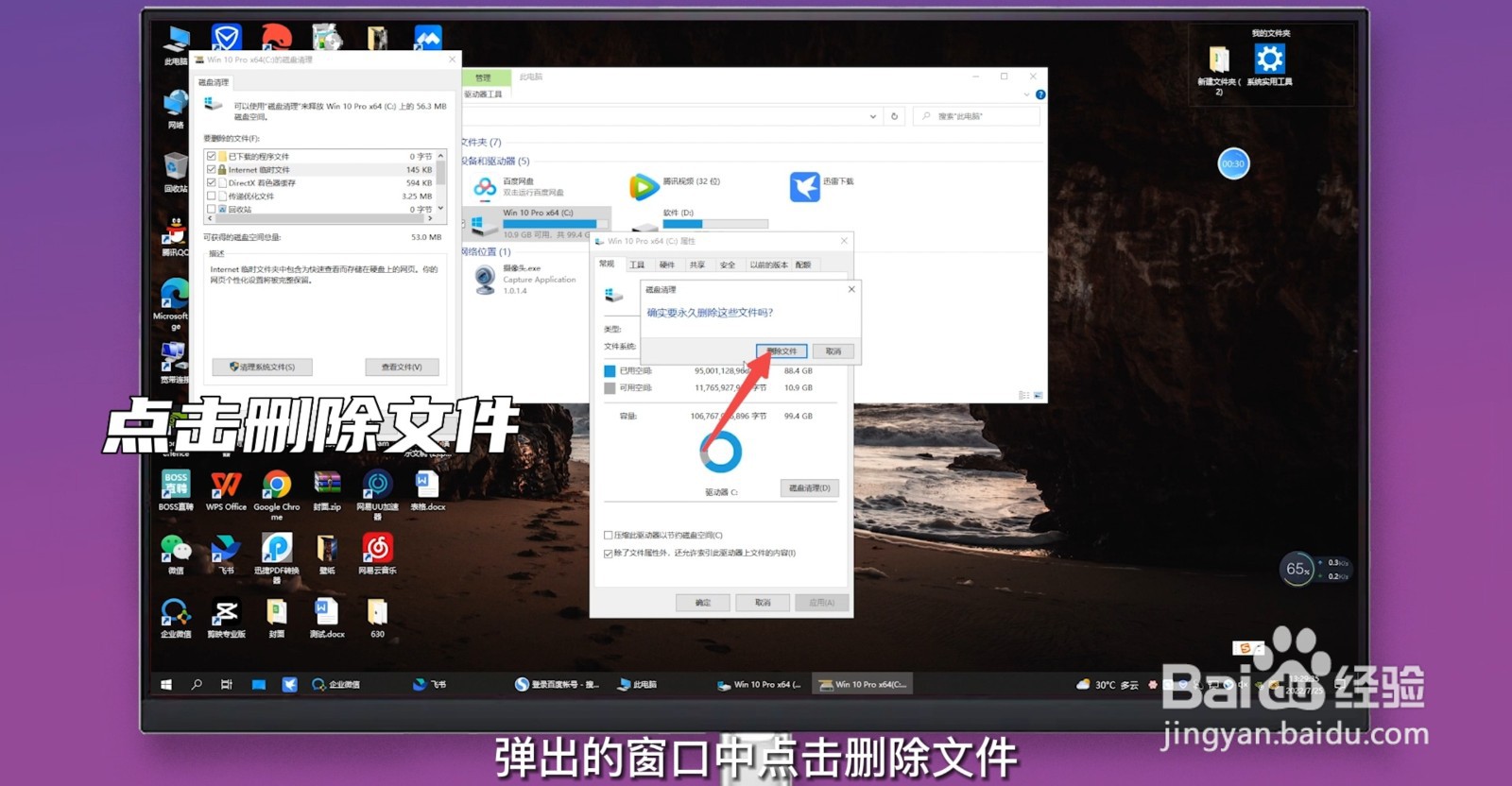Screen dimensions: 1512x786
Task: Open 迅捷PDF转换器 shortcut
Action: [277, 558]
